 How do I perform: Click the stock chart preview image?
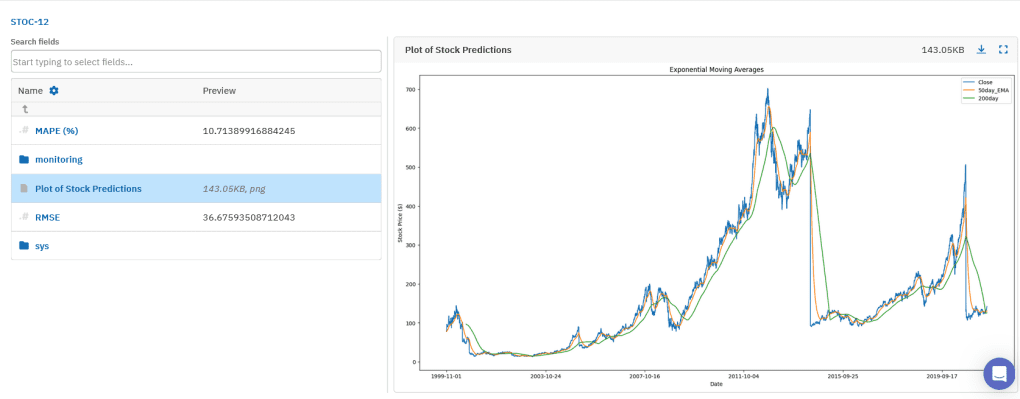[x=705, y=227]
